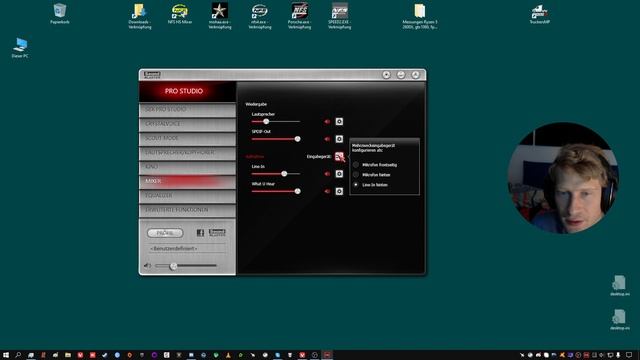This screenshot has height=360, width=640.
Task: Click the Eingabegerät input device icon
Action: 340,157
